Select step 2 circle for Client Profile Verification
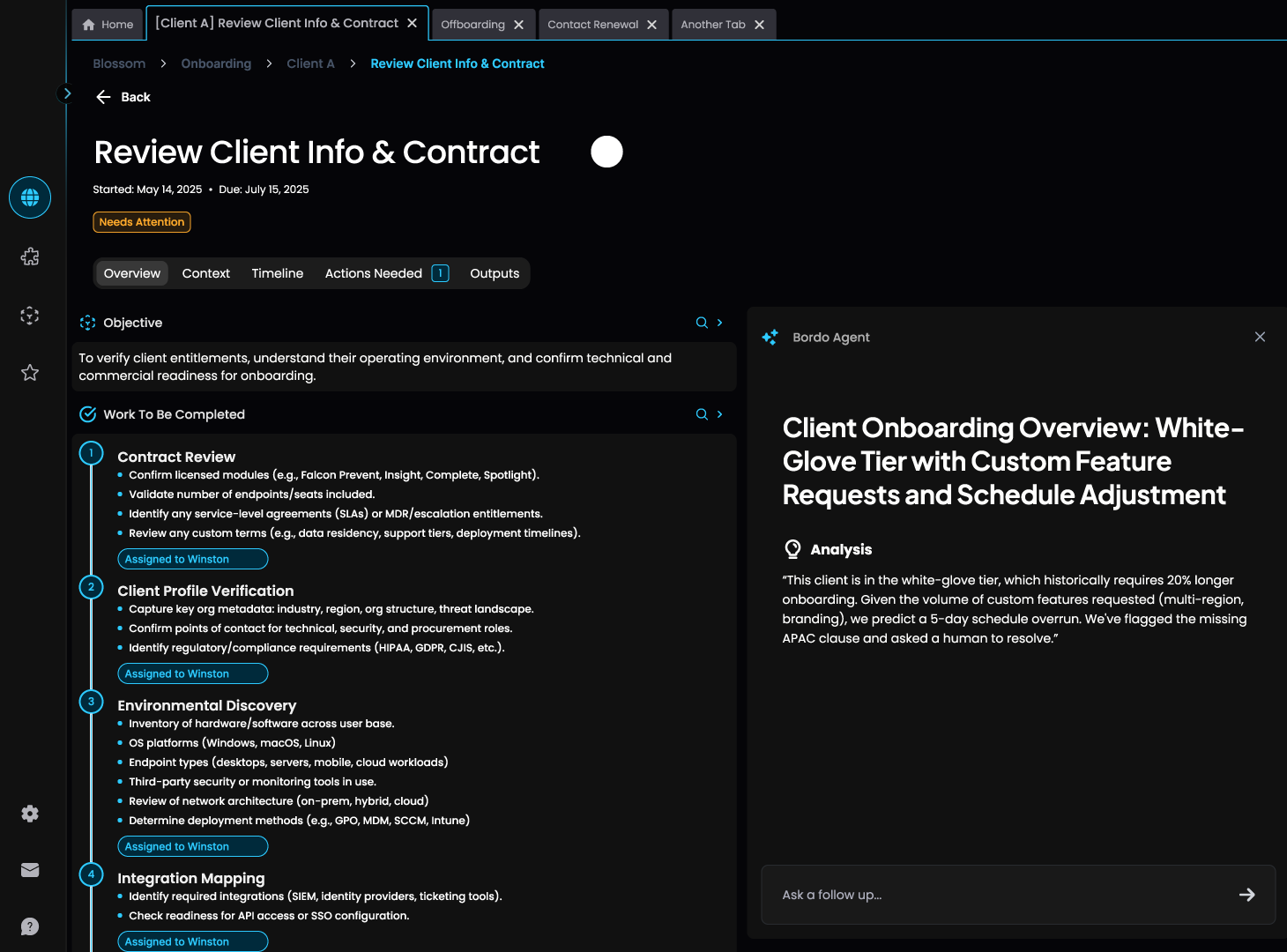The image size is (1287, 952). coord(91,586)
